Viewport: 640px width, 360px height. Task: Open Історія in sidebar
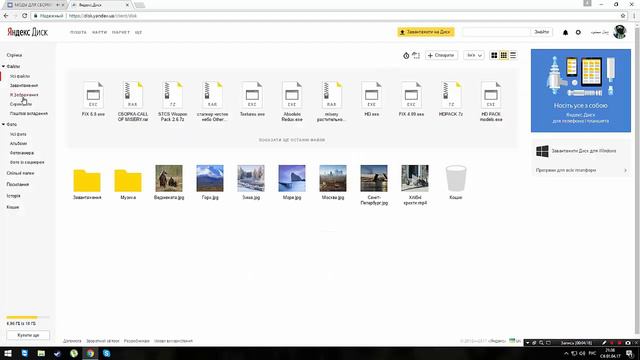pos(13,196)
